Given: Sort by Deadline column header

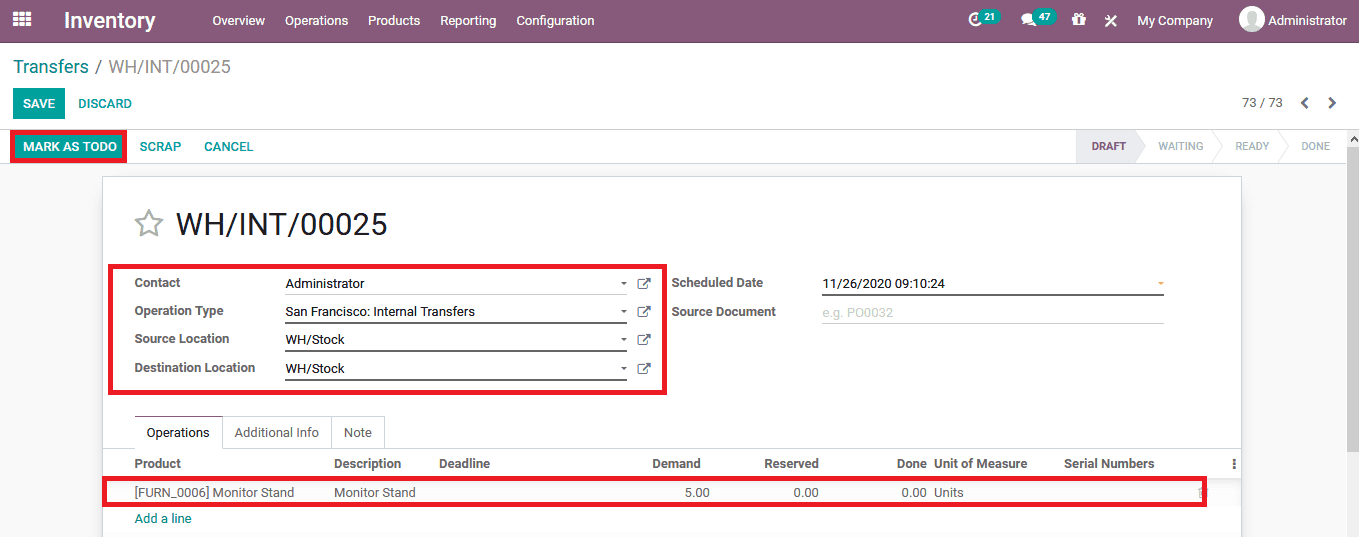Looking at the screenshot, I should click(464, 464).
